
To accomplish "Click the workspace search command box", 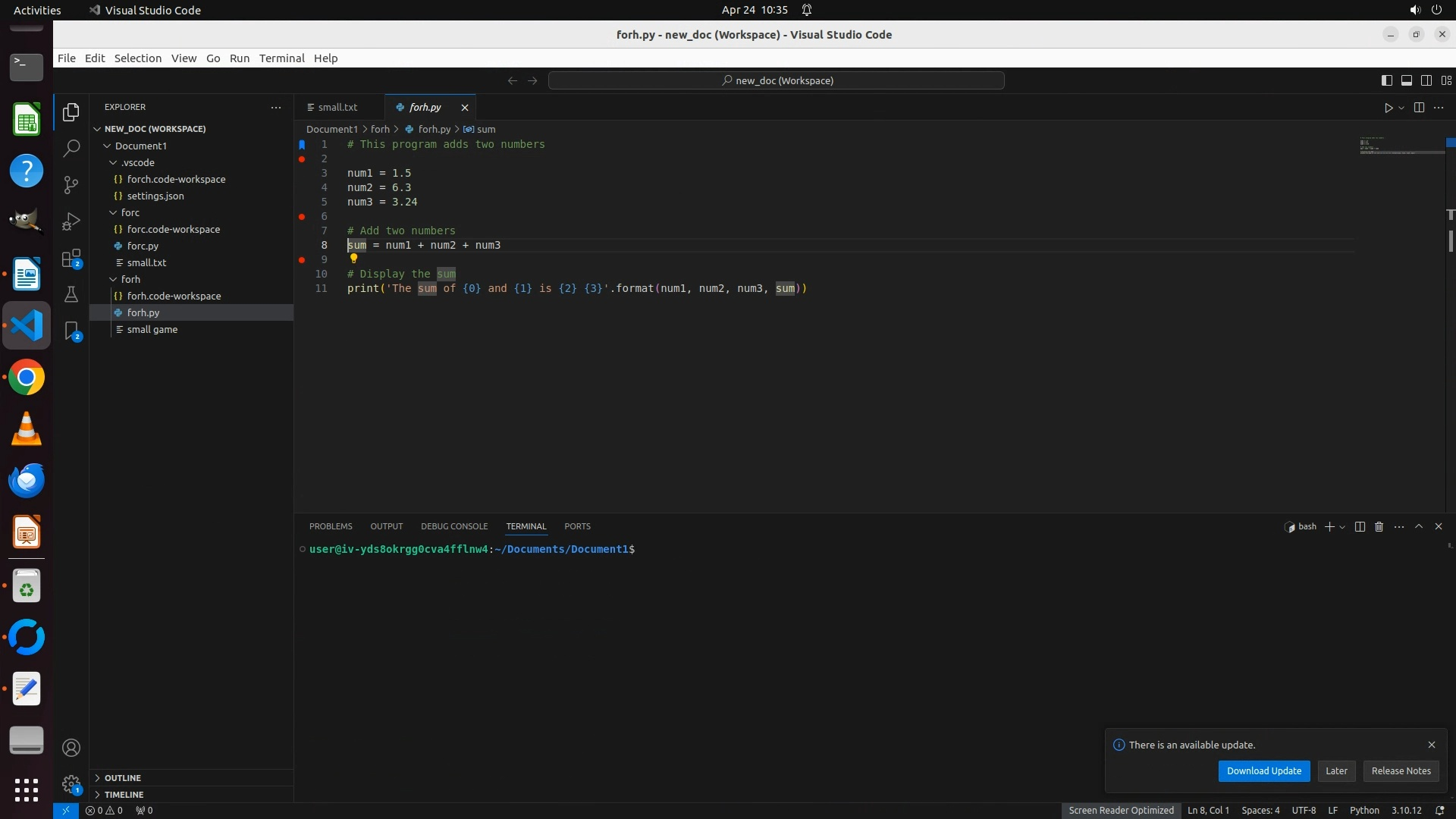I will [776, 80].
